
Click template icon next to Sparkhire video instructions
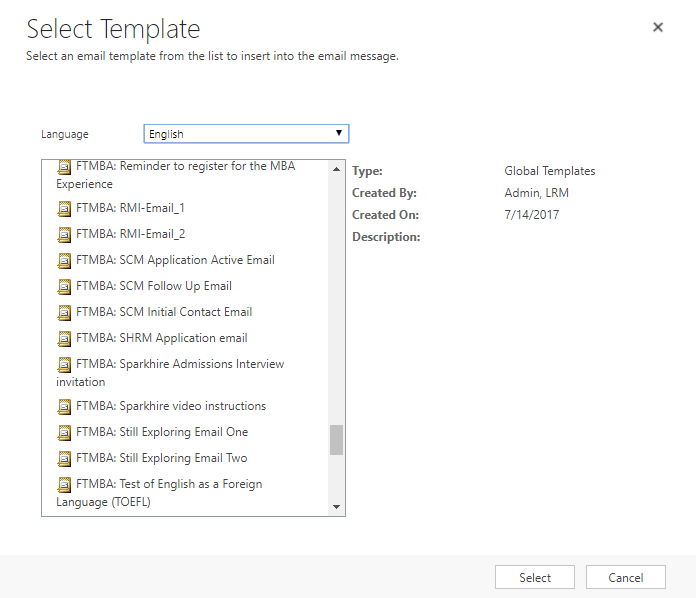[64, 406]
